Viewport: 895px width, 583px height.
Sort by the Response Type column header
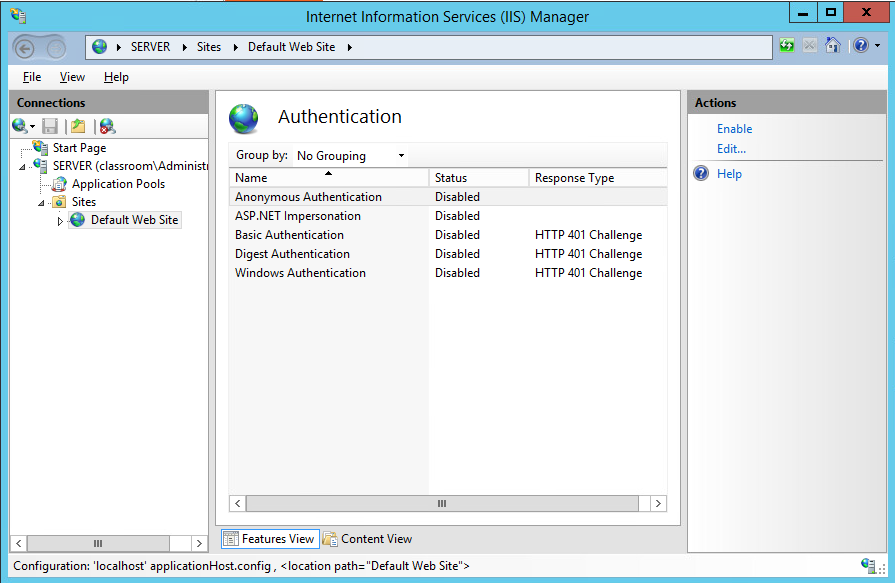point(598,178)
